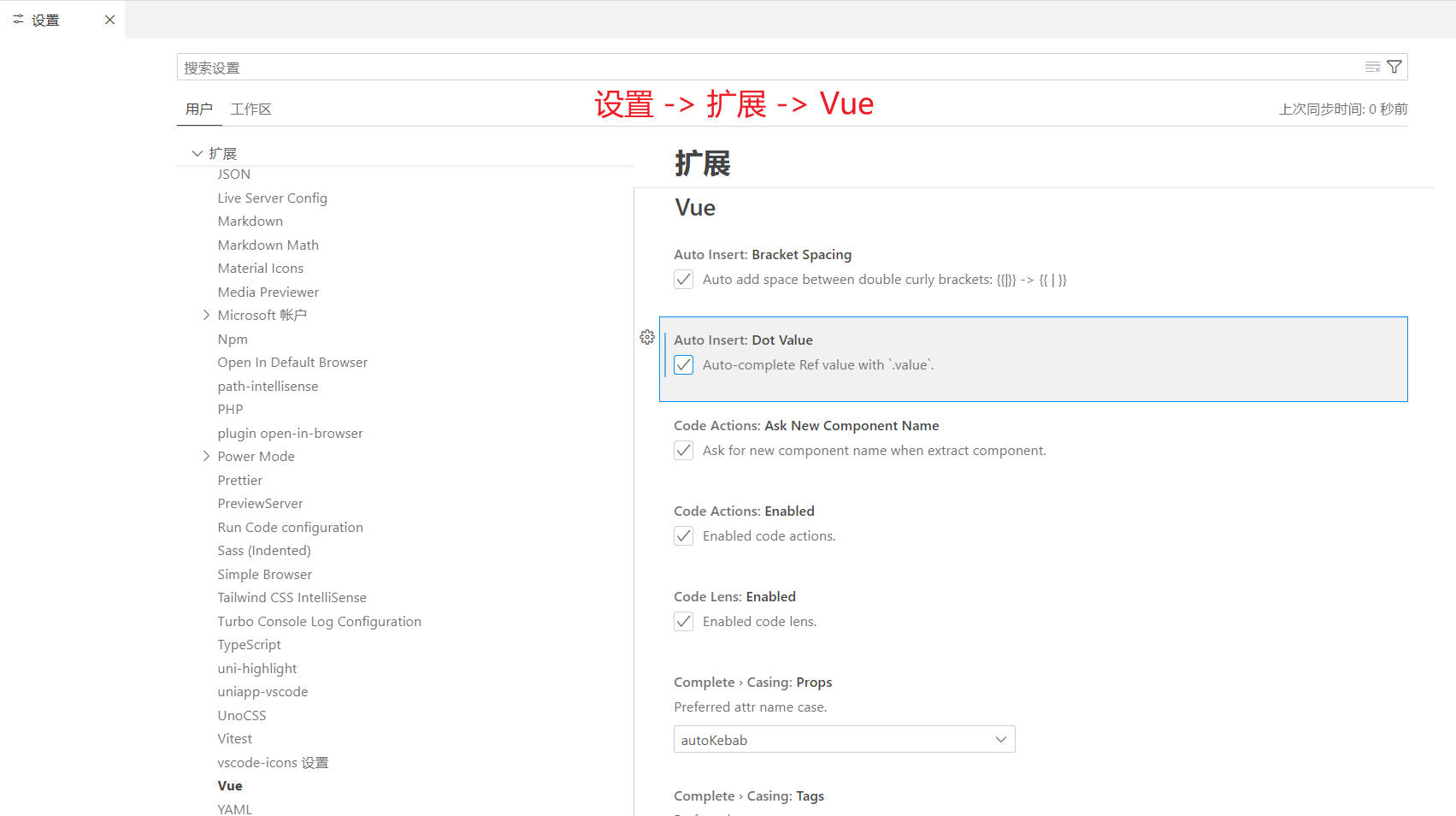Open the Props casing autoKebab dropdown
The height and width of the screenshot is (816, 1456).
click(x=844, y=740)
